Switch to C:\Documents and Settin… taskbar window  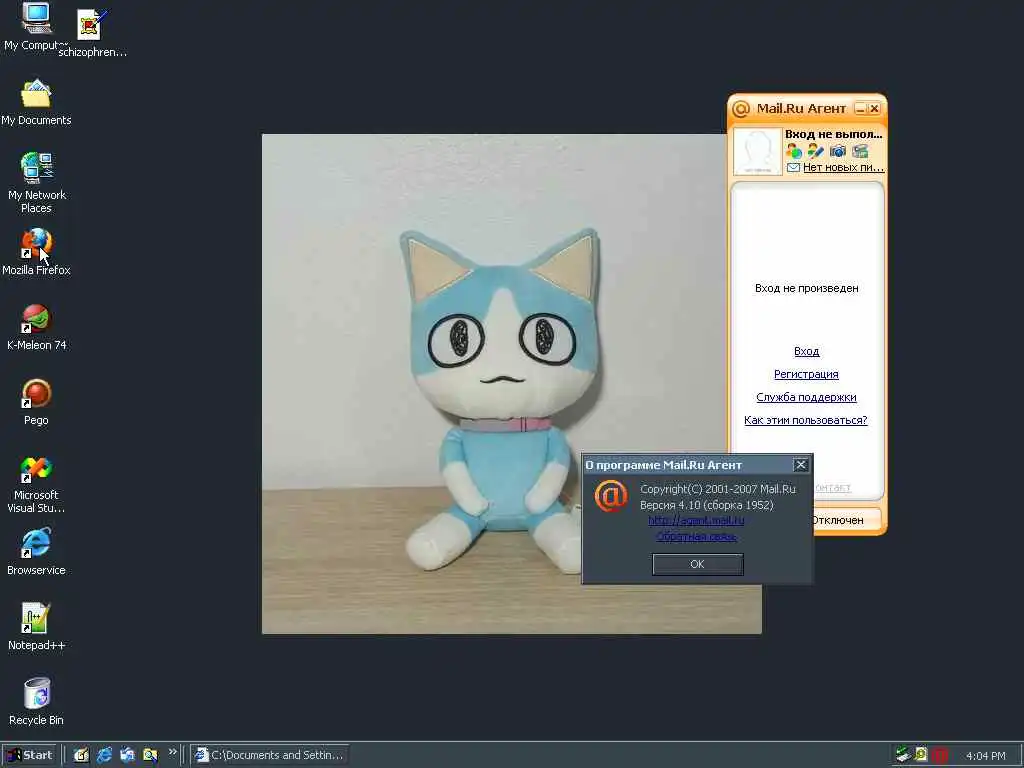(x=269, y=755)
